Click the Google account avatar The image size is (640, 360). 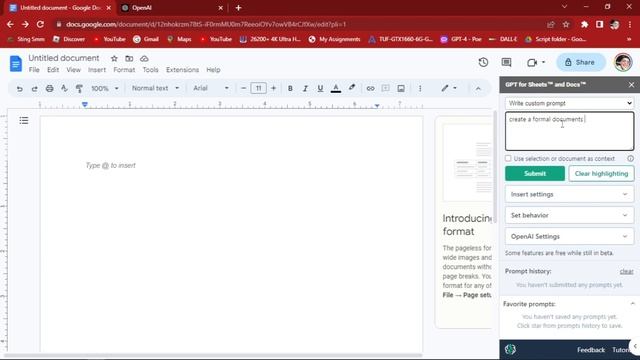pos(623,62)
